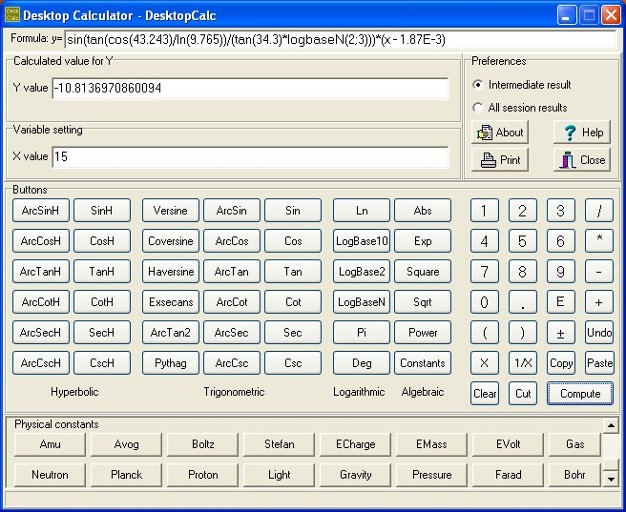
Task: Insert the Sqrt function
Action: point(423,302)
